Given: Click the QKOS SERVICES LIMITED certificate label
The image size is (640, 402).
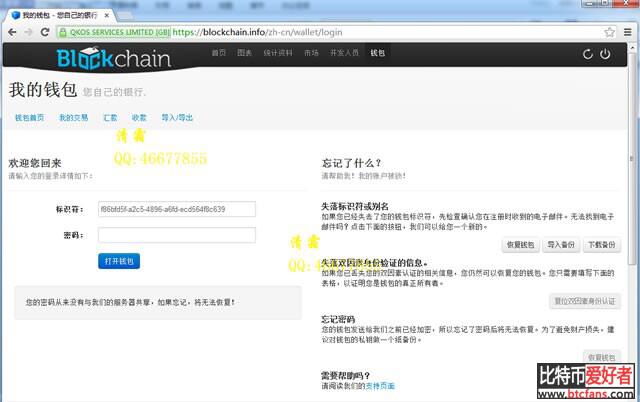Looking at the screenshot, I should (x=120, y=32).
